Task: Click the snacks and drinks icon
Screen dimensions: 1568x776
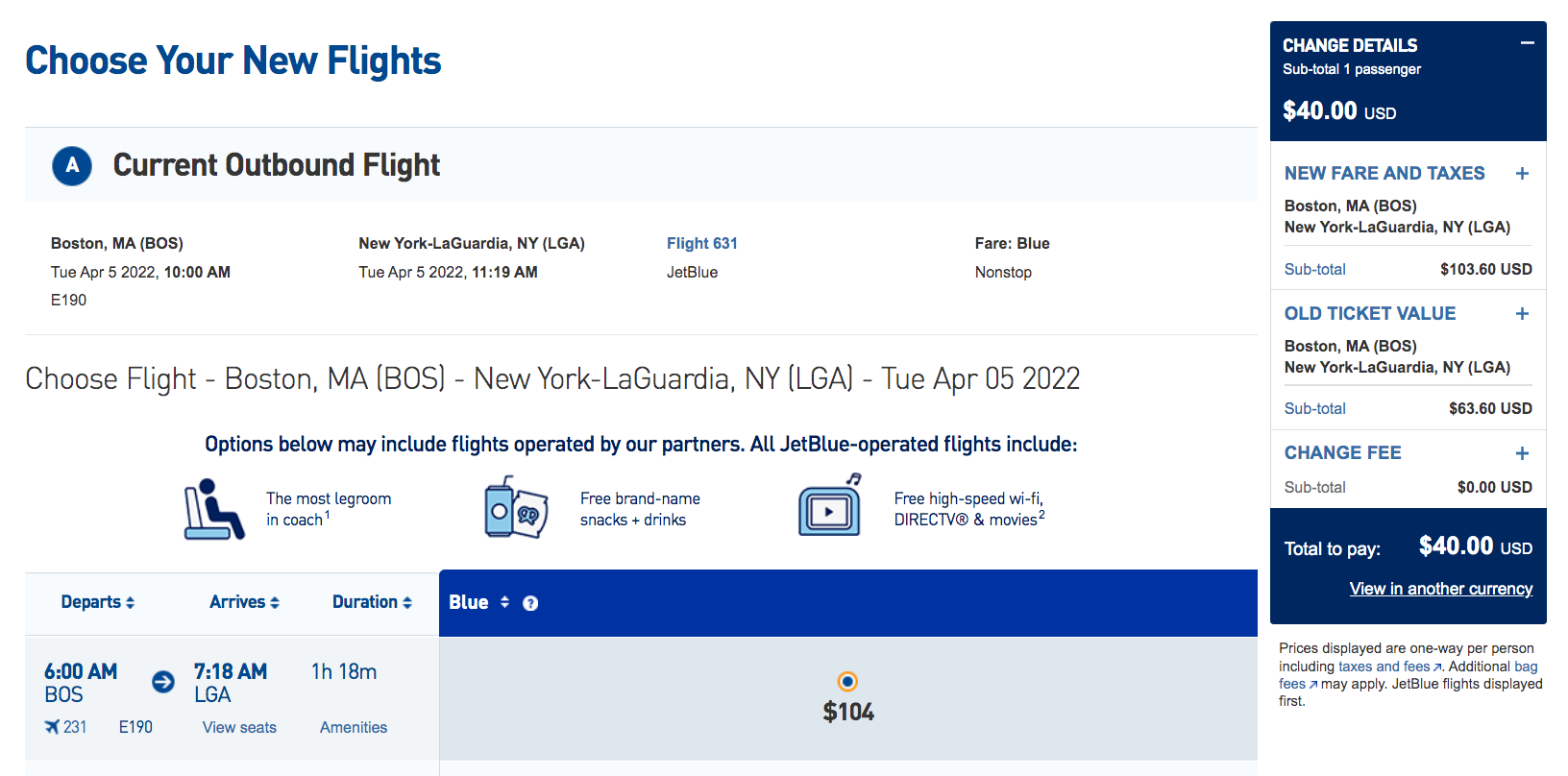Action: coord(516,507)
